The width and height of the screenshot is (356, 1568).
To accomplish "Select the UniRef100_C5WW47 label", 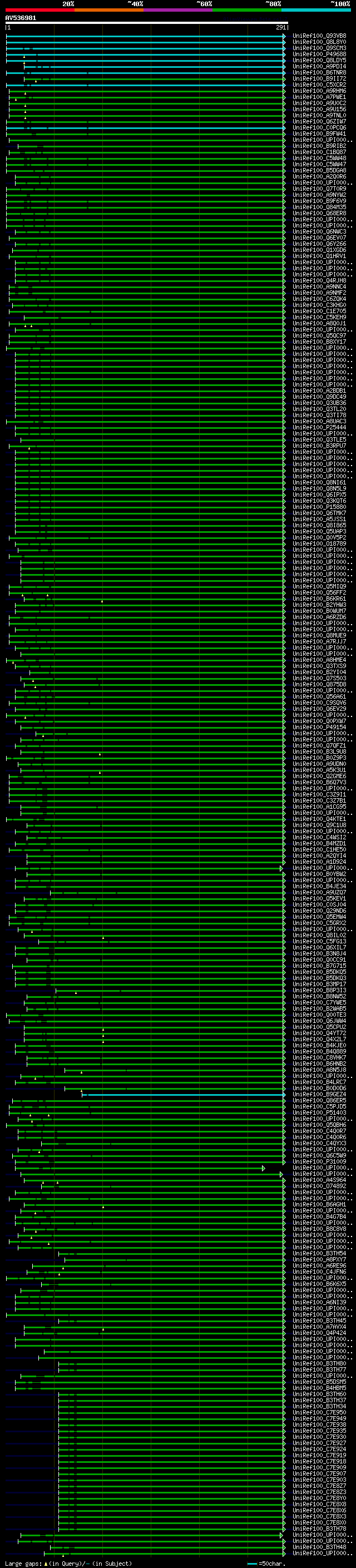I will click(x=319, y=164).
